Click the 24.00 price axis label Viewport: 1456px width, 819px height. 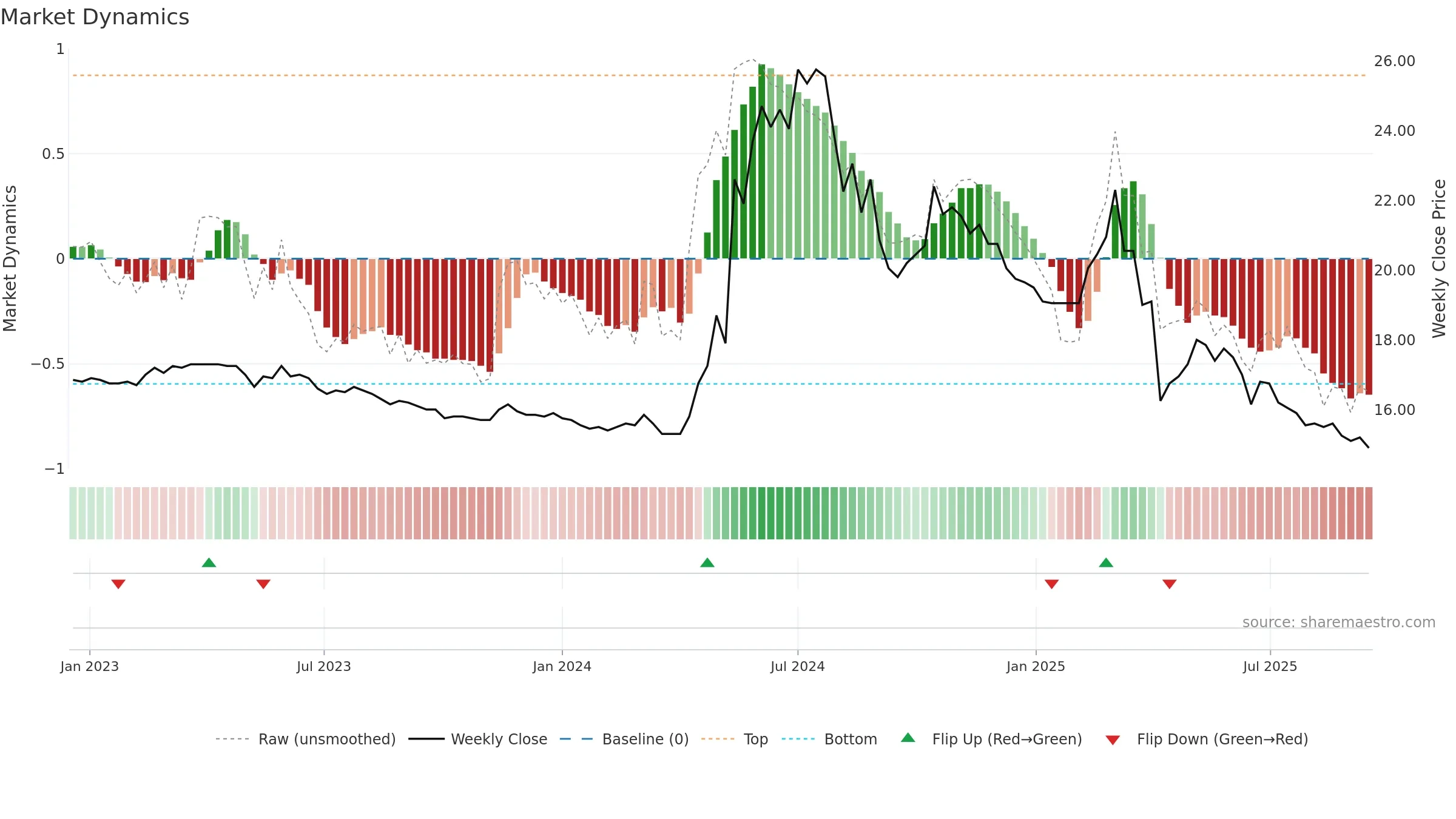coord(1395,131)
